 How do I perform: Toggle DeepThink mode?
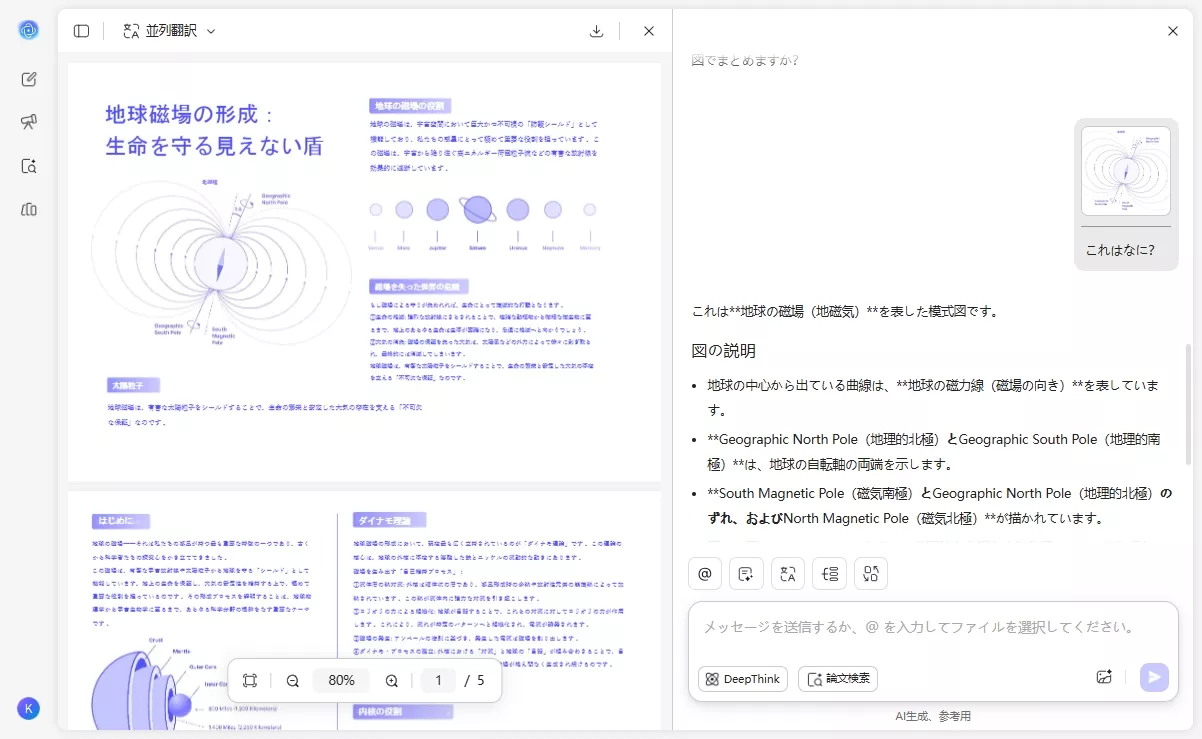(742, 679)
